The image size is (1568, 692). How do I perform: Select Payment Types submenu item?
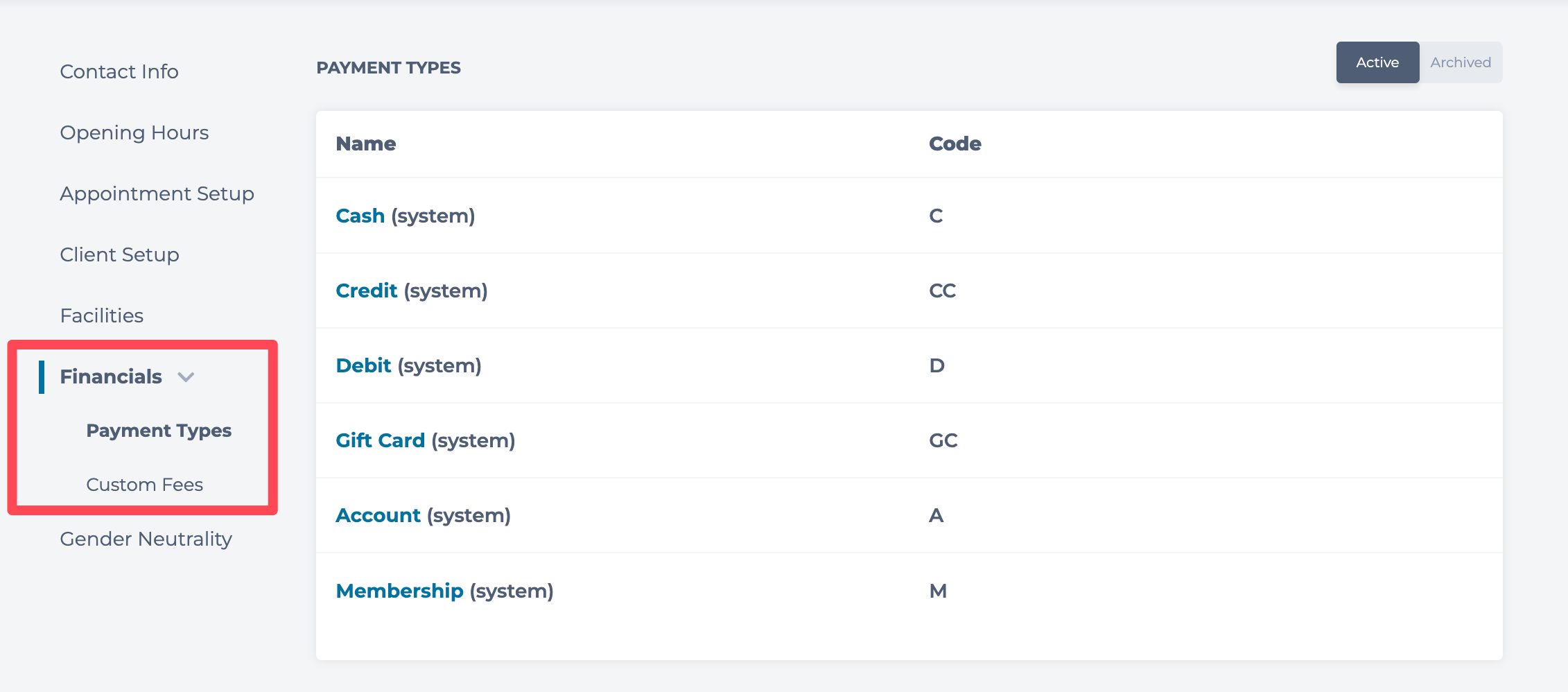click(159, 431)
